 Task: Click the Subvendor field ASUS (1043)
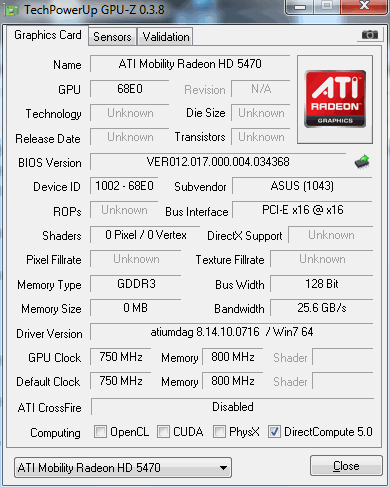[302, 186]
